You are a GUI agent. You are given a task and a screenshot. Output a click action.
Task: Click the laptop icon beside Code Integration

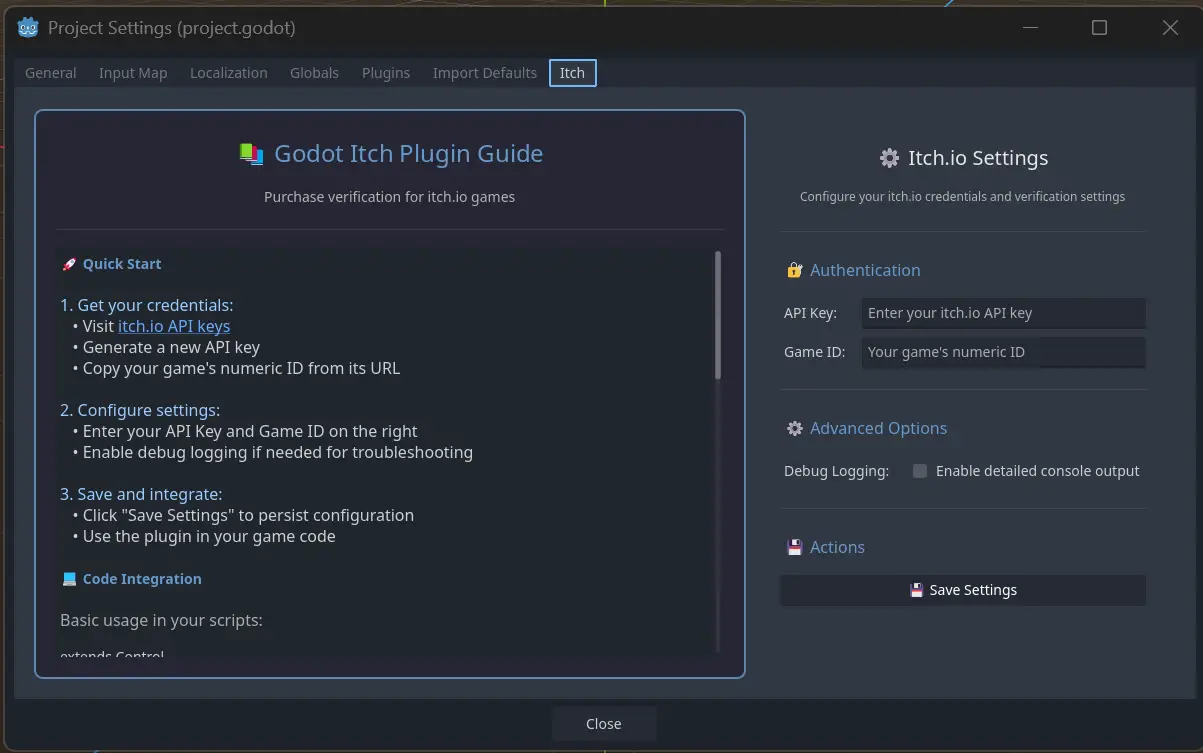[x=69, y=579]
